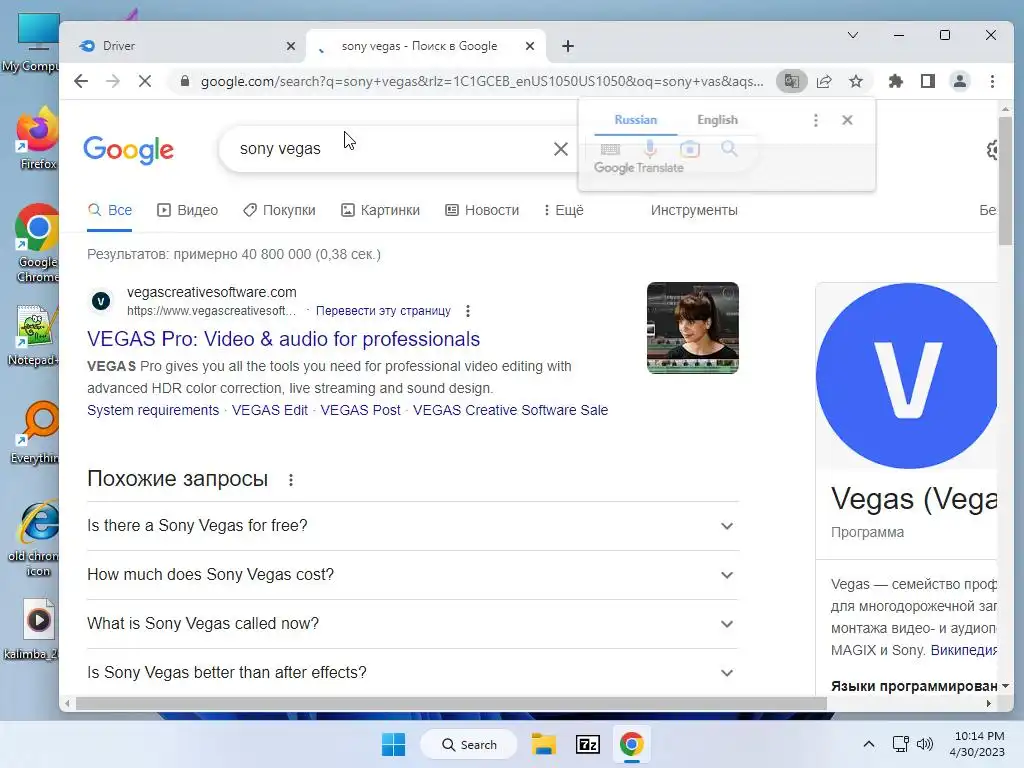This screenshot has height=768, width=1024.
Task: Click the volume speaker tray icon
Action: (925, 744)
